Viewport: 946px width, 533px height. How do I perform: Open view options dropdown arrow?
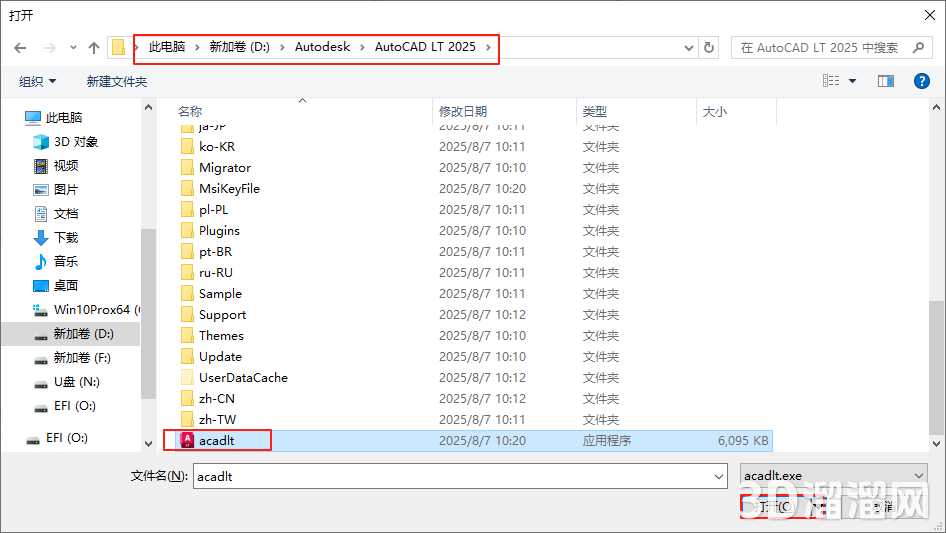coord(852,81)
